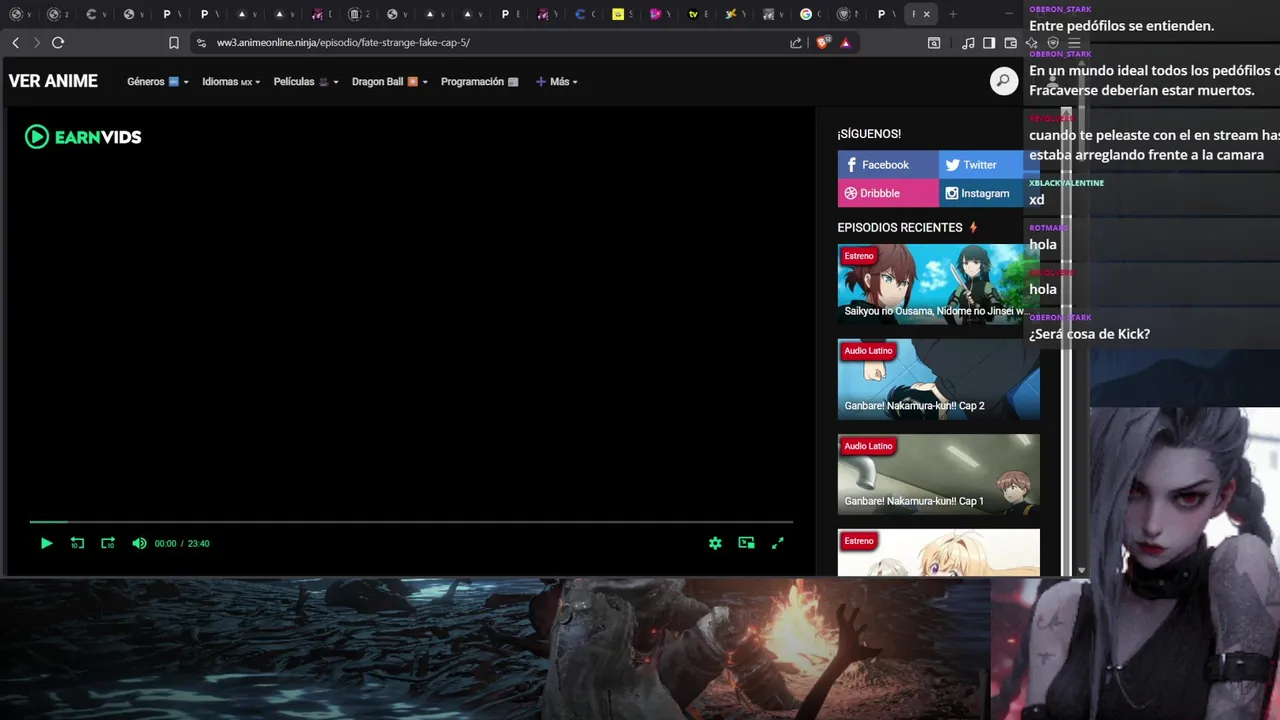Click the 00:00 / 23:40 time display
This screenshot has height=720, width=1280.
point(182,544)
